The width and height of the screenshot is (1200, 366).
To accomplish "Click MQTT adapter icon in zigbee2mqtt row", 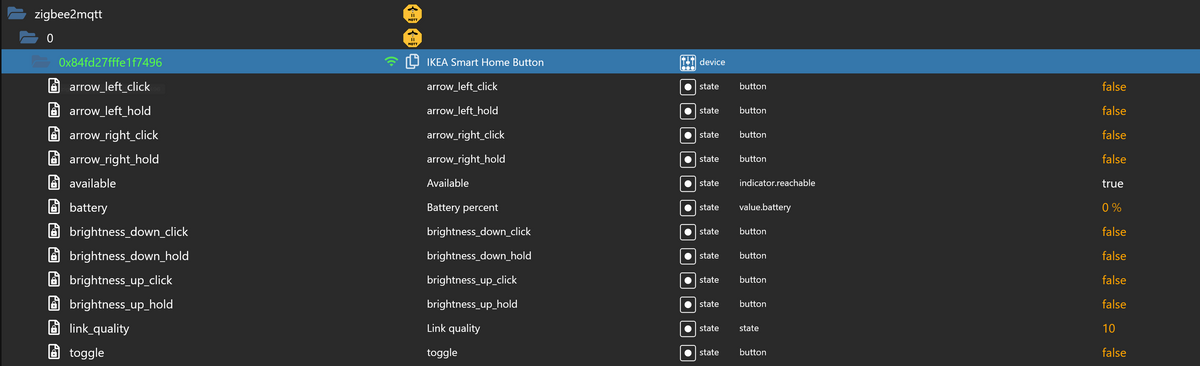I will click(412, 14).
